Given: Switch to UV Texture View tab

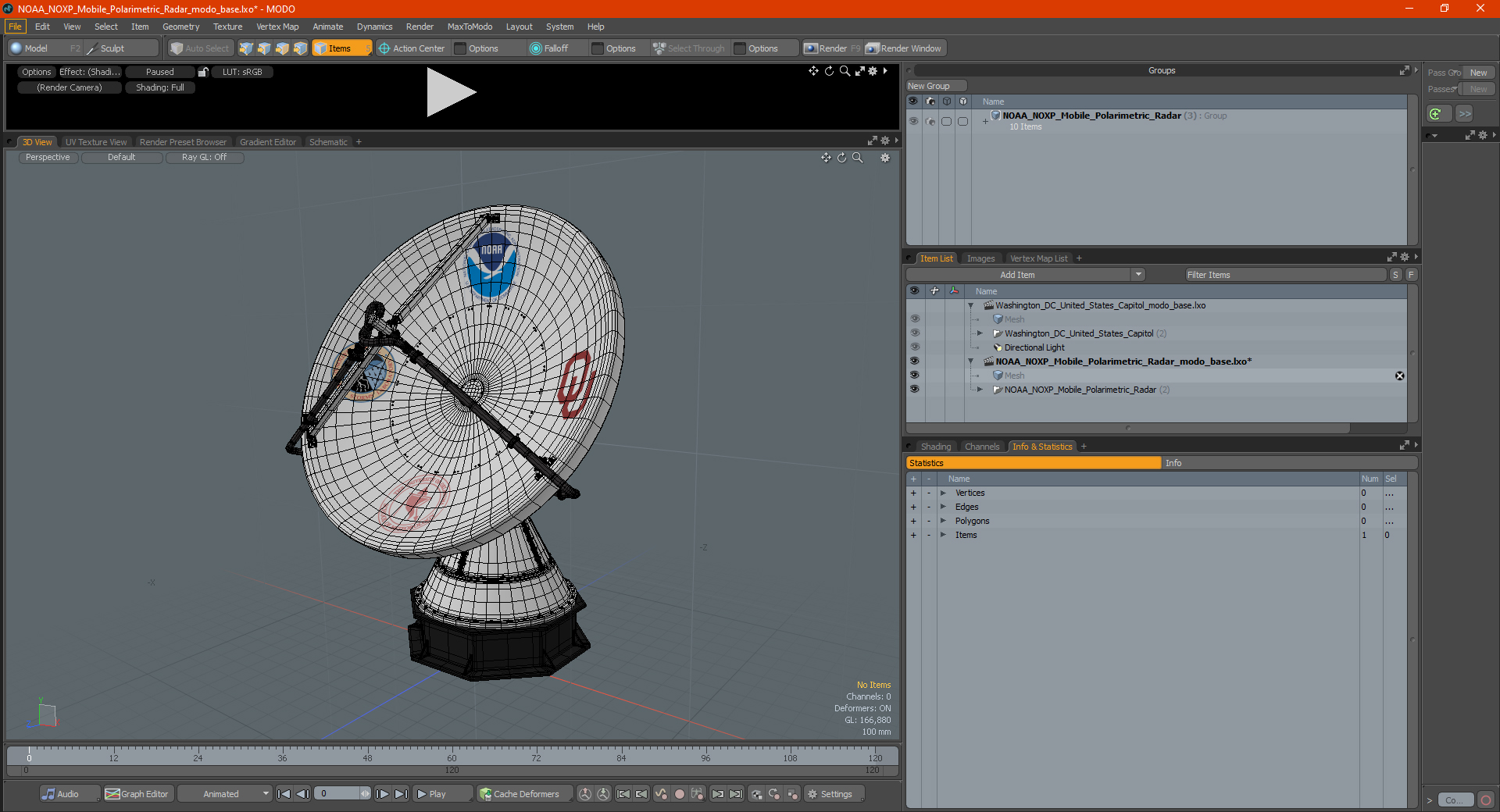Looking at the screenshot, I should coord(96,142).
